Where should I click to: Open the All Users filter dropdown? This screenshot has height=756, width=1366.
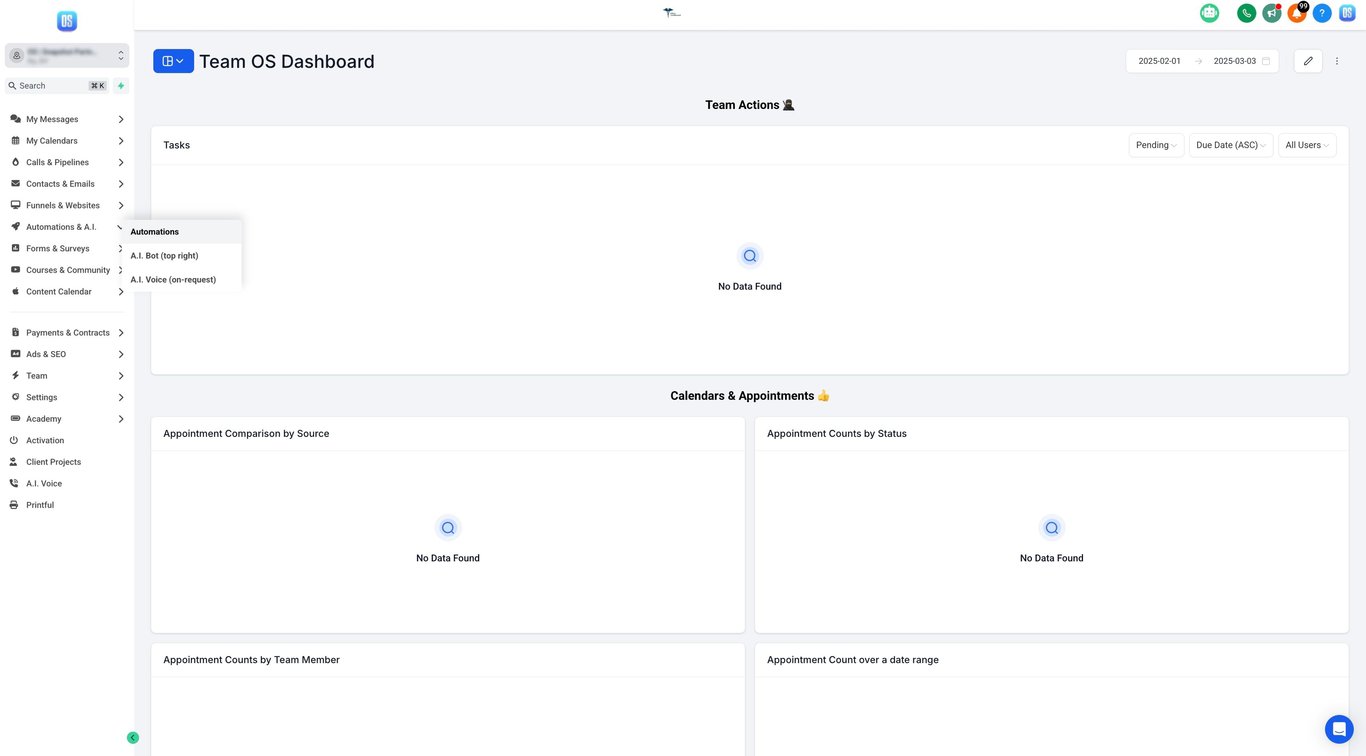click(1307, 145)
